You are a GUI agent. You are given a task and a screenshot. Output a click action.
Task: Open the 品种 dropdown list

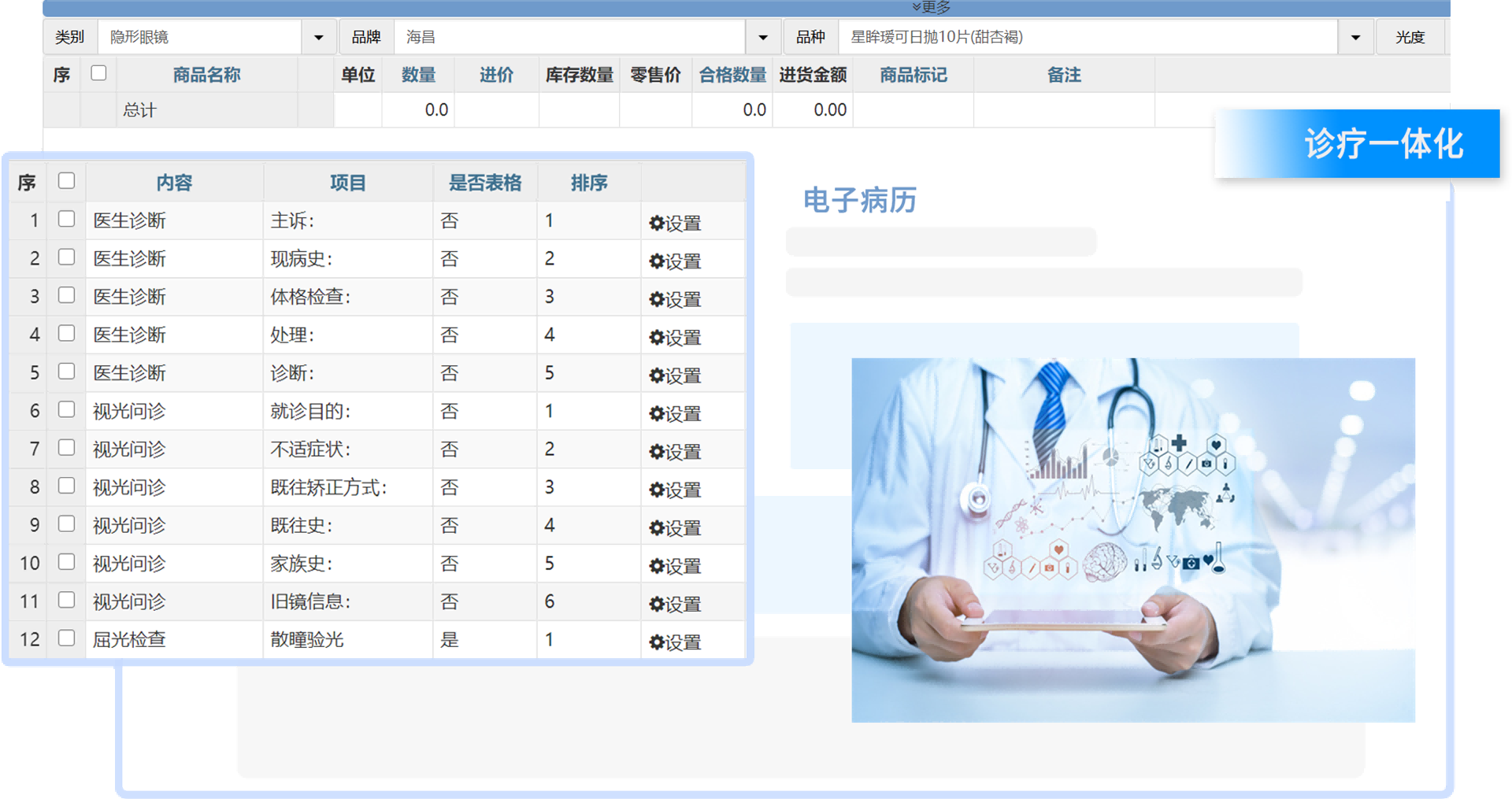coord(1355,36)
